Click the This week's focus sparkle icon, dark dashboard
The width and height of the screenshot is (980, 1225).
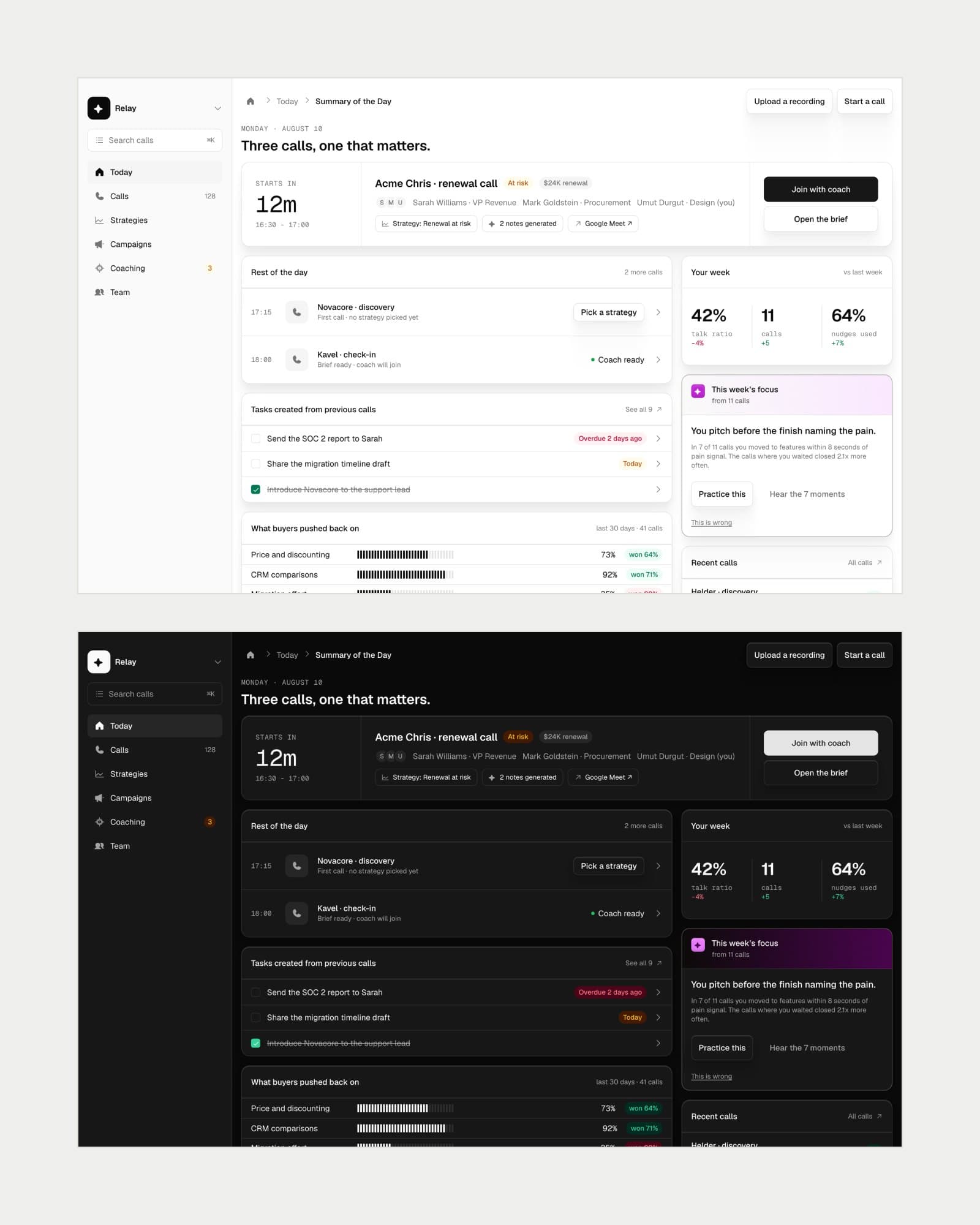pos(698,945)
